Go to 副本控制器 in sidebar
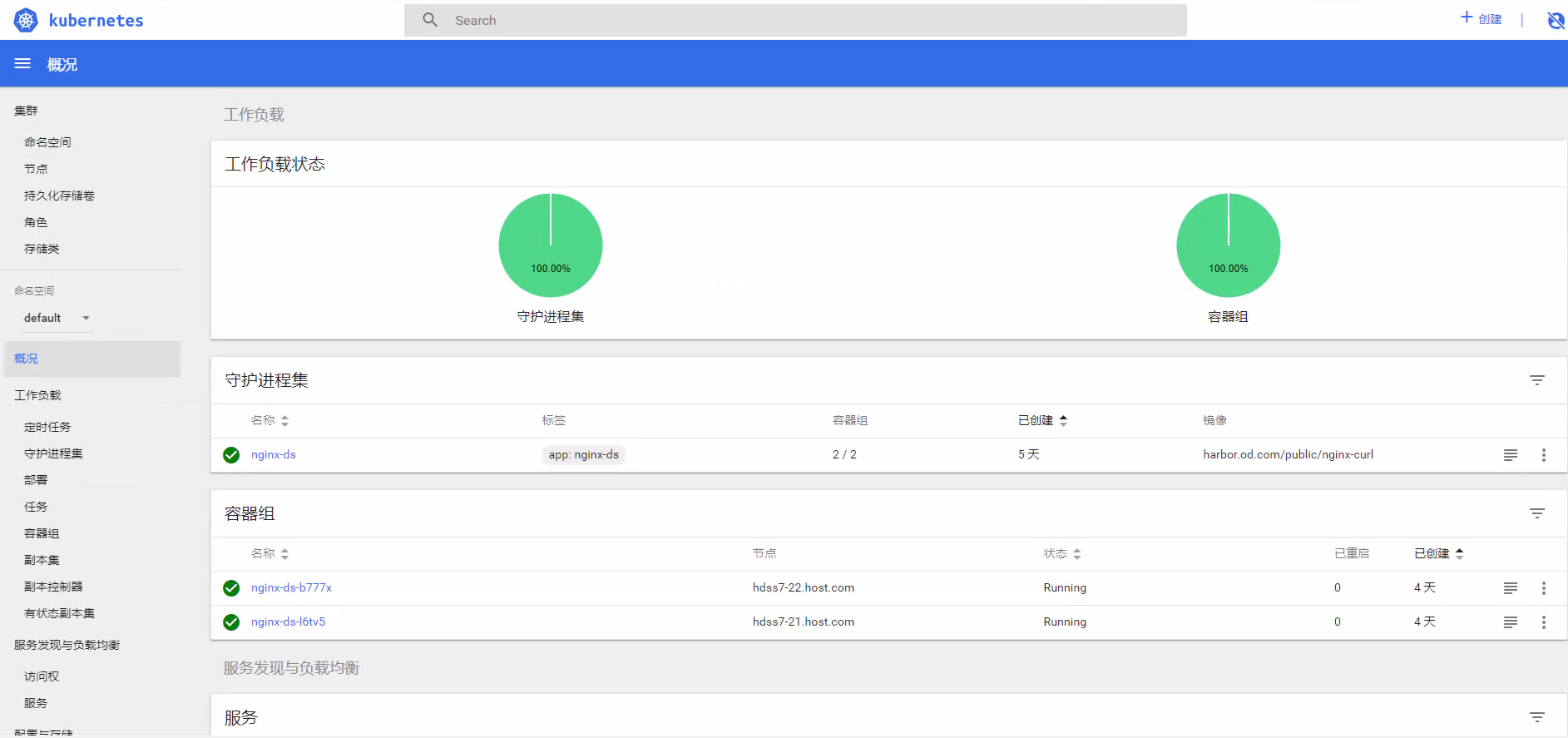 (53, 587)
